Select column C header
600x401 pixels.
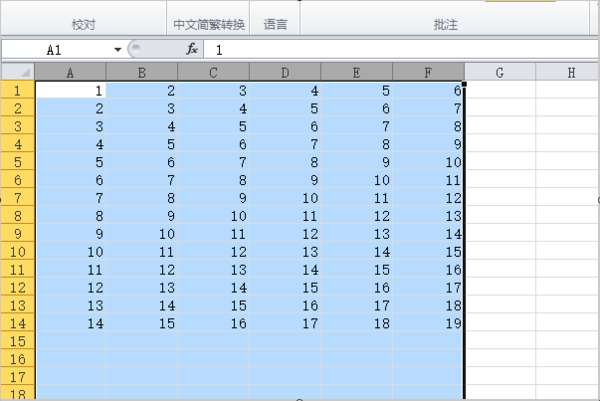tap(214, 72)
